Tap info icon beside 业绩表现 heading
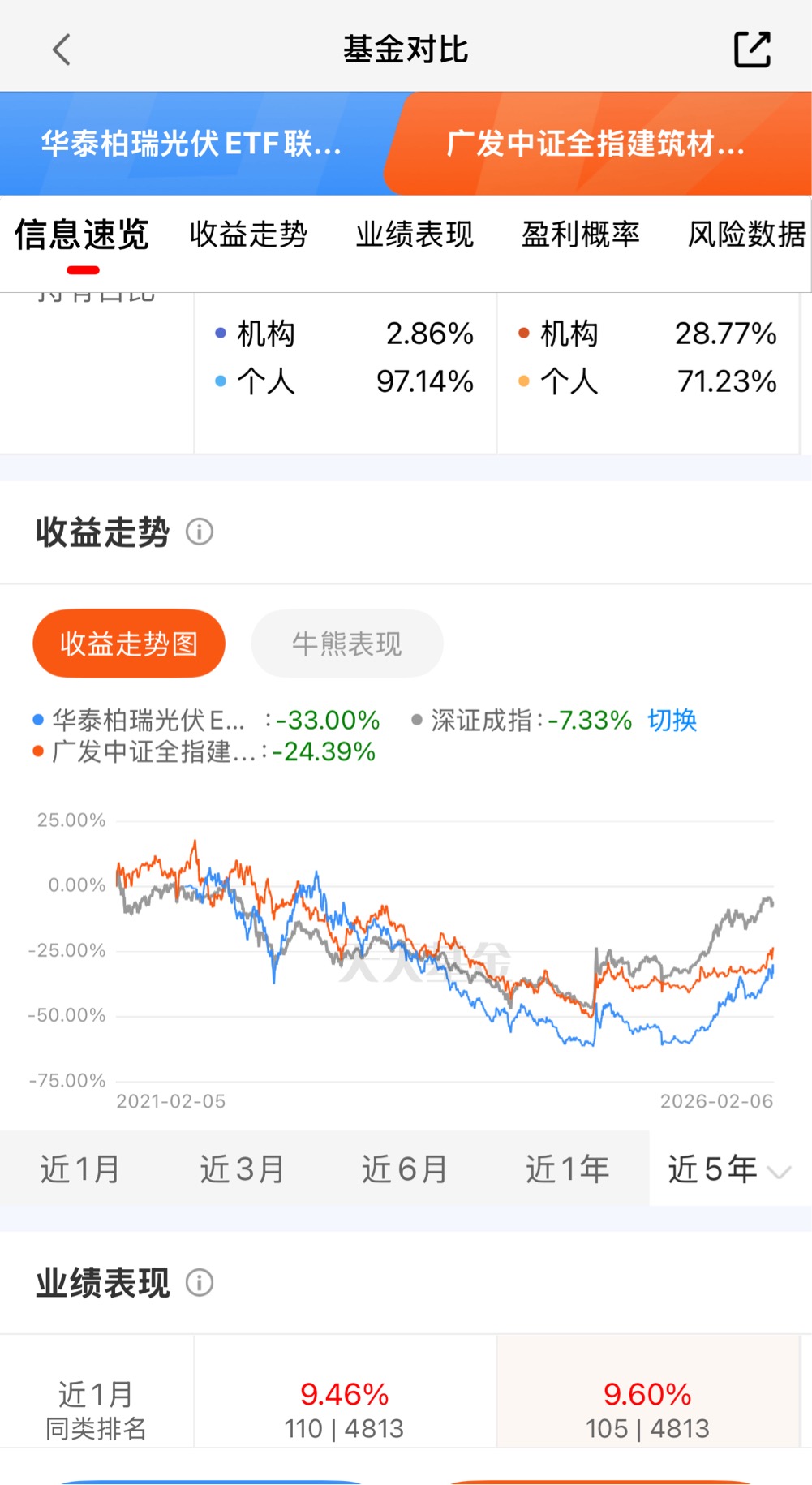 pos(200,1283)
